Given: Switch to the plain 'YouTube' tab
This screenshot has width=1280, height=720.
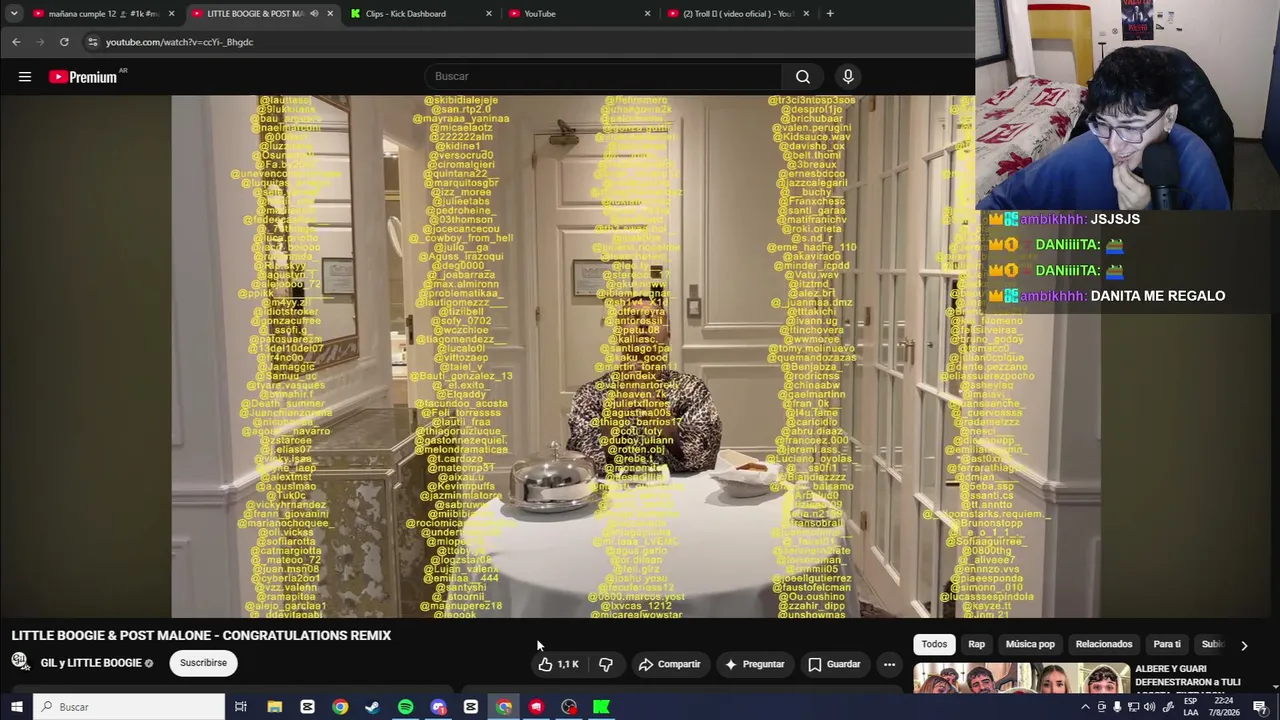Looking at the screenshot, I should pyautogui.click(x=580, y=14).
